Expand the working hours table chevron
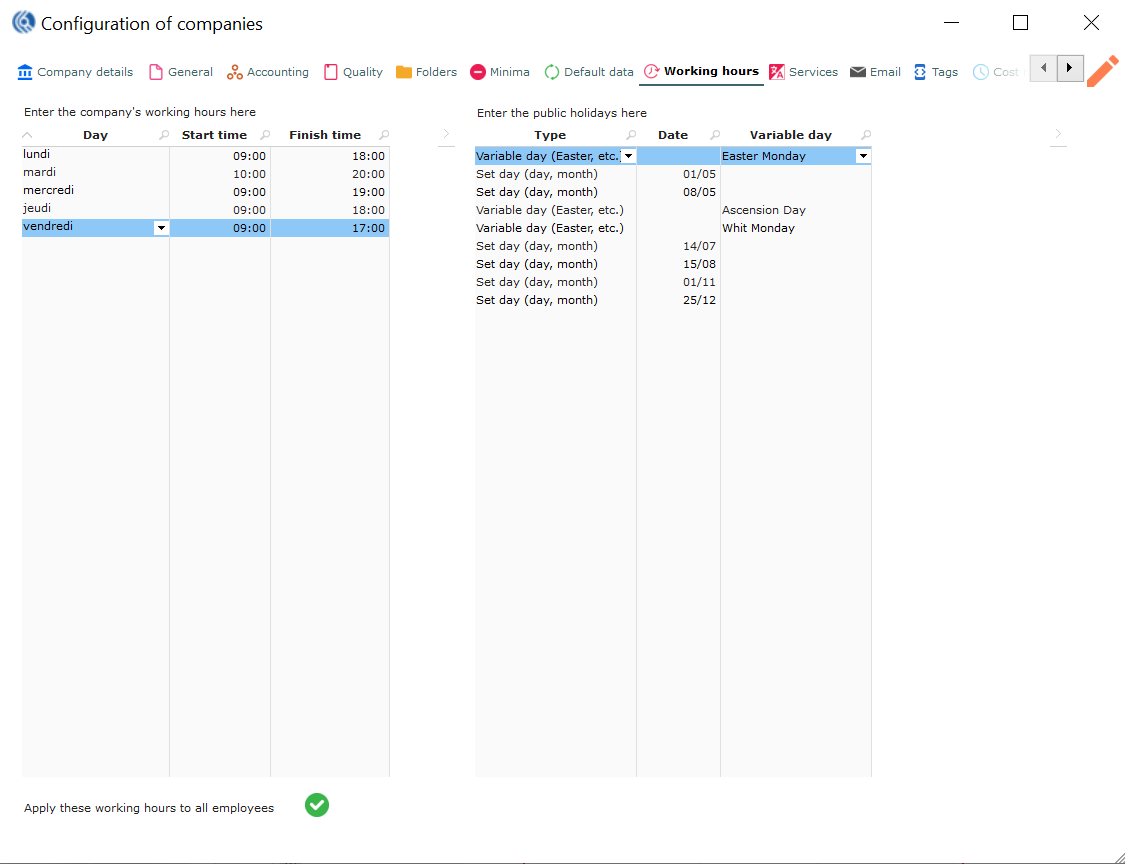This screenshot has width=1125, height=864. coord(446,134)
